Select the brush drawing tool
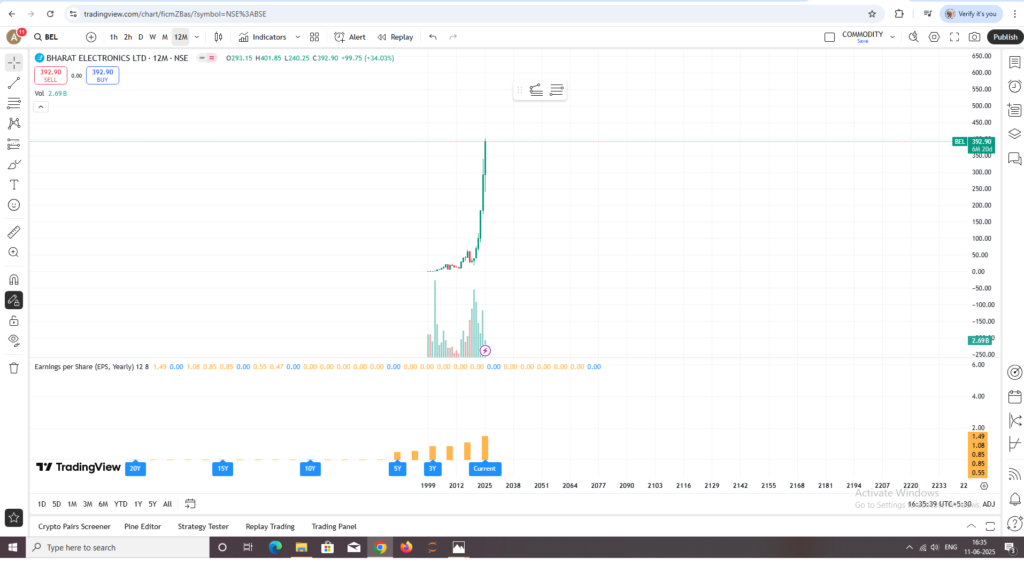Image resolution: width=1024 pixels, height=574 pixels. [14, 165]
